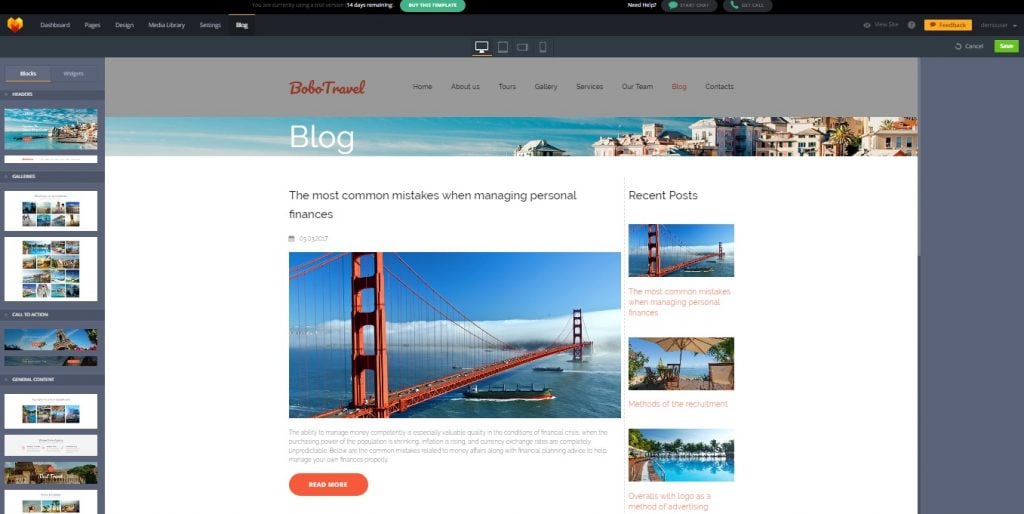Select the desktop preview device icon
This screenshot has width=1024, height=514.
(x=482, y=47)
